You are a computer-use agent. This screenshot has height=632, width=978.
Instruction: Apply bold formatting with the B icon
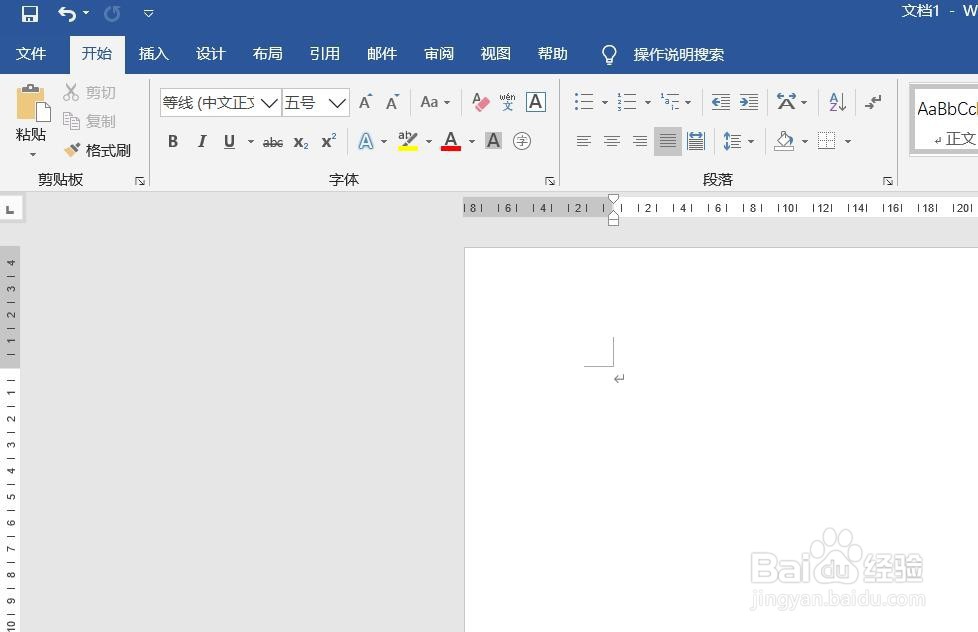(x=172, y=141)
